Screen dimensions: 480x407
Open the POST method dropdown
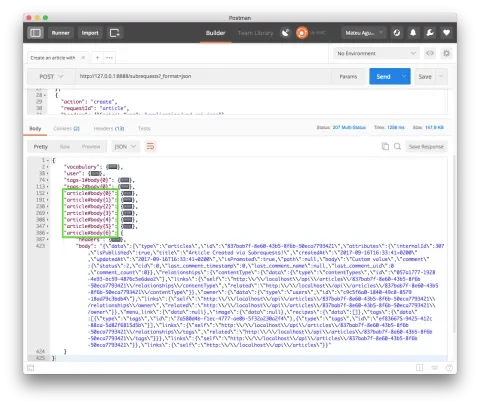[51, 77]
